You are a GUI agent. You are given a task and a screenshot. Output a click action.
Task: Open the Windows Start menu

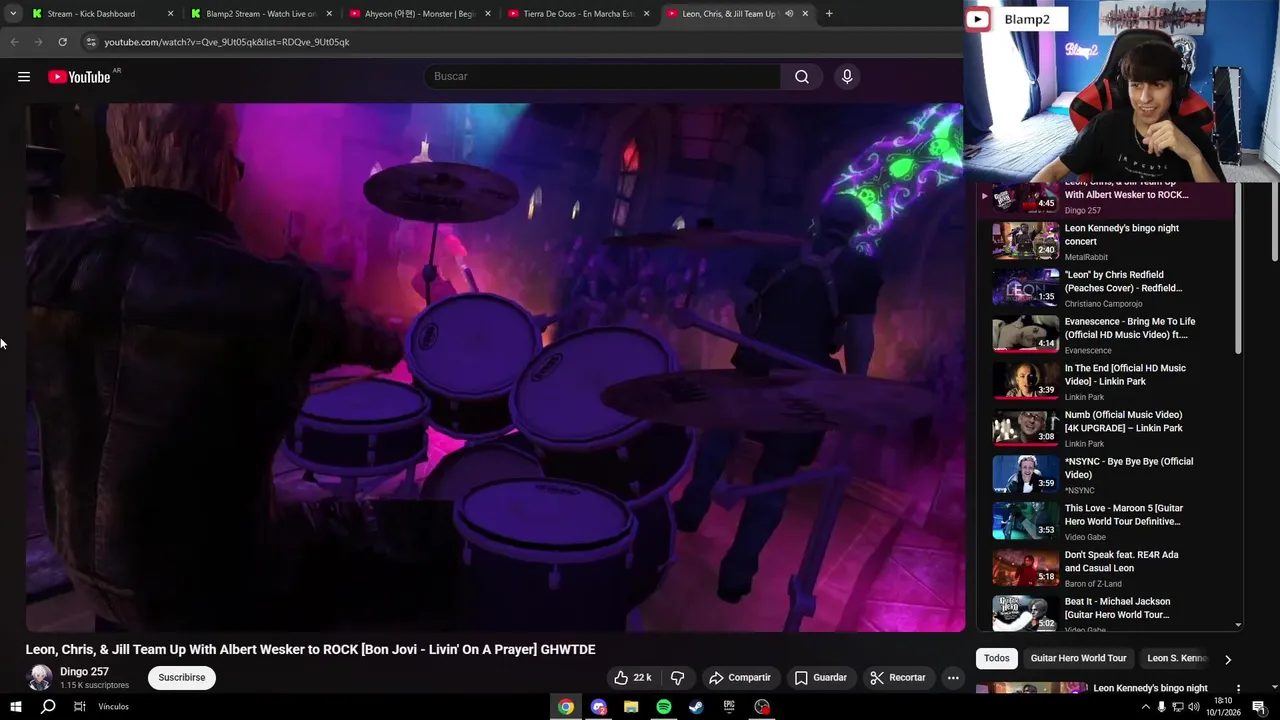tap(15, 707)
